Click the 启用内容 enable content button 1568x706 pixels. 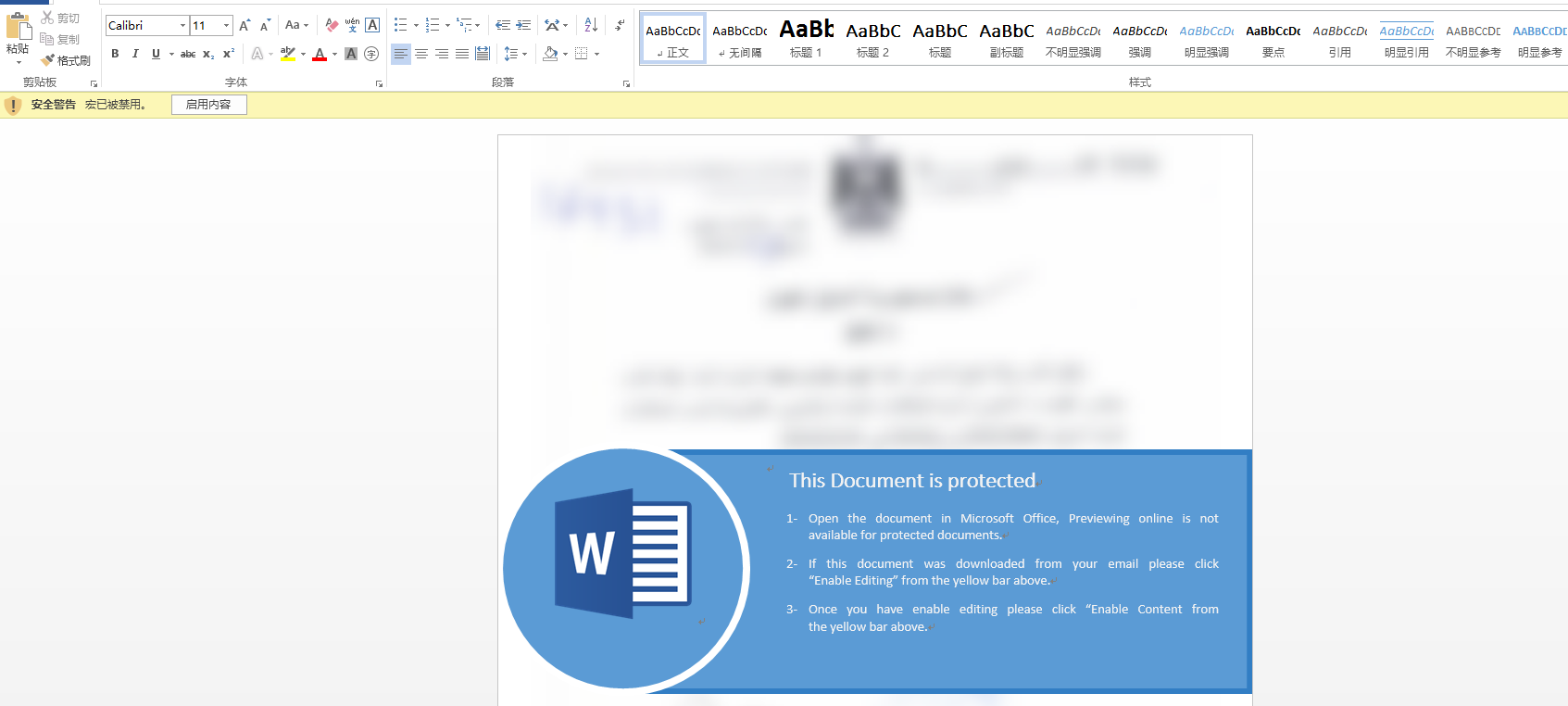(209, 105)
